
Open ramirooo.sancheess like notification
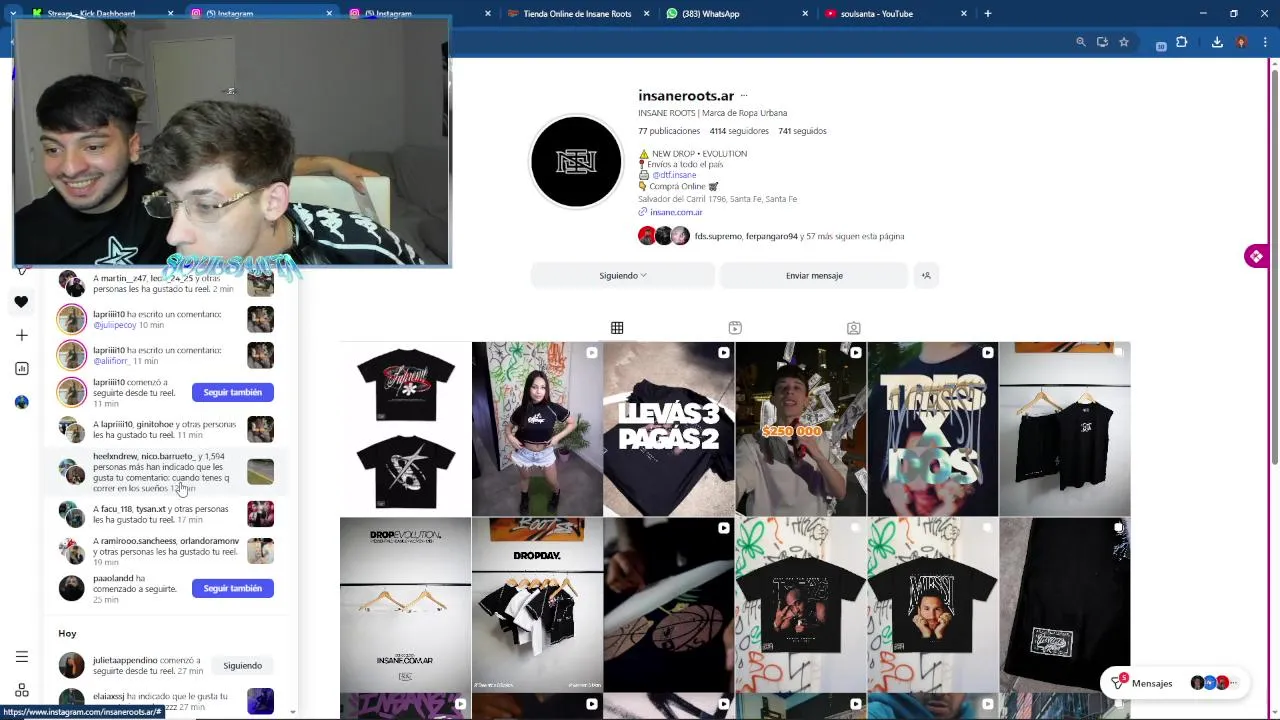click(166, 551)
